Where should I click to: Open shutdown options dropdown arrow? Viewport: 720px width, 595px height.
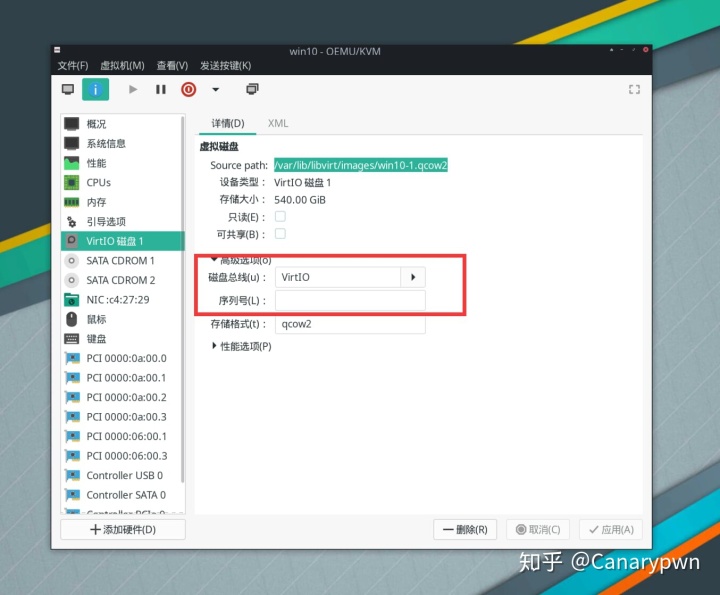[x=215, y=90]
